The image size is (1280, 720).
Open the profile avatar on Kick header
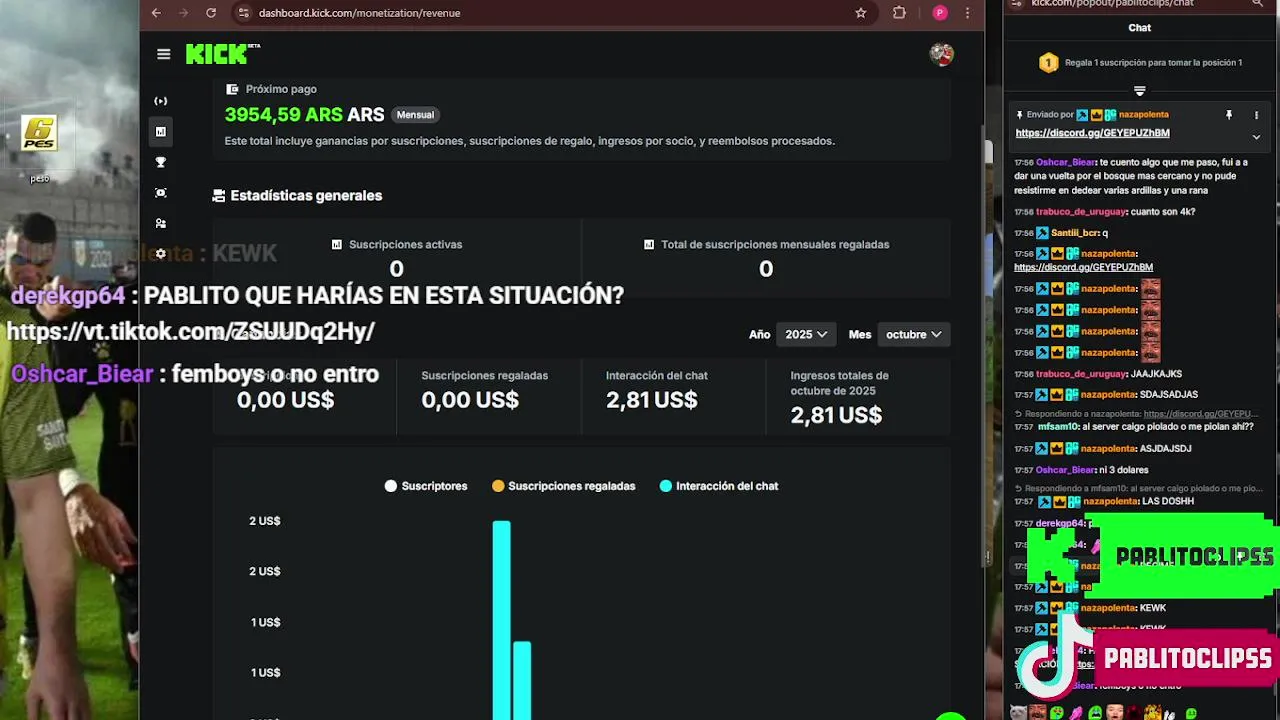point(941,54)
